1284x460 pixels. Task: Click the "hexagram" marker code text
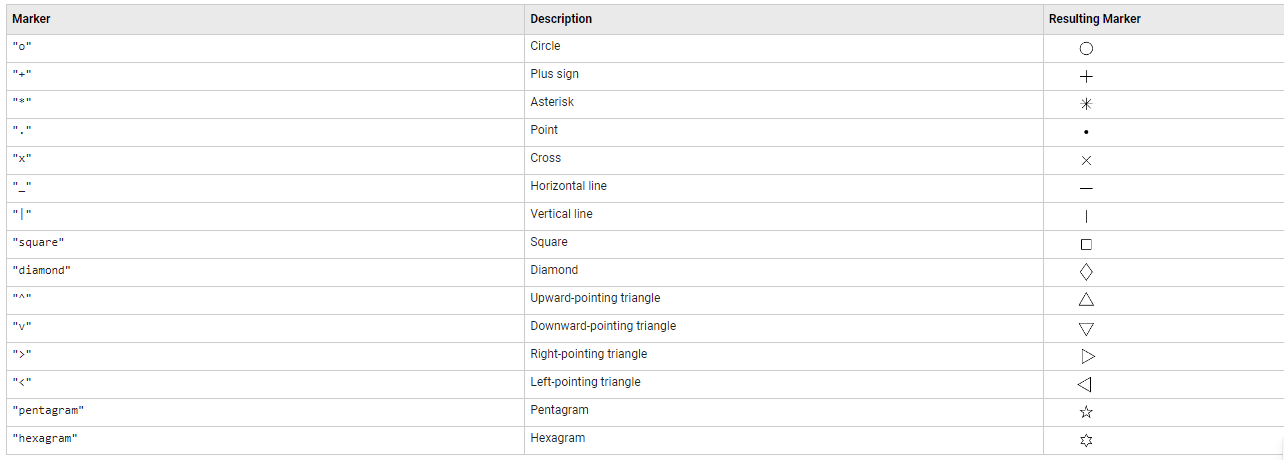coord(44,439)
